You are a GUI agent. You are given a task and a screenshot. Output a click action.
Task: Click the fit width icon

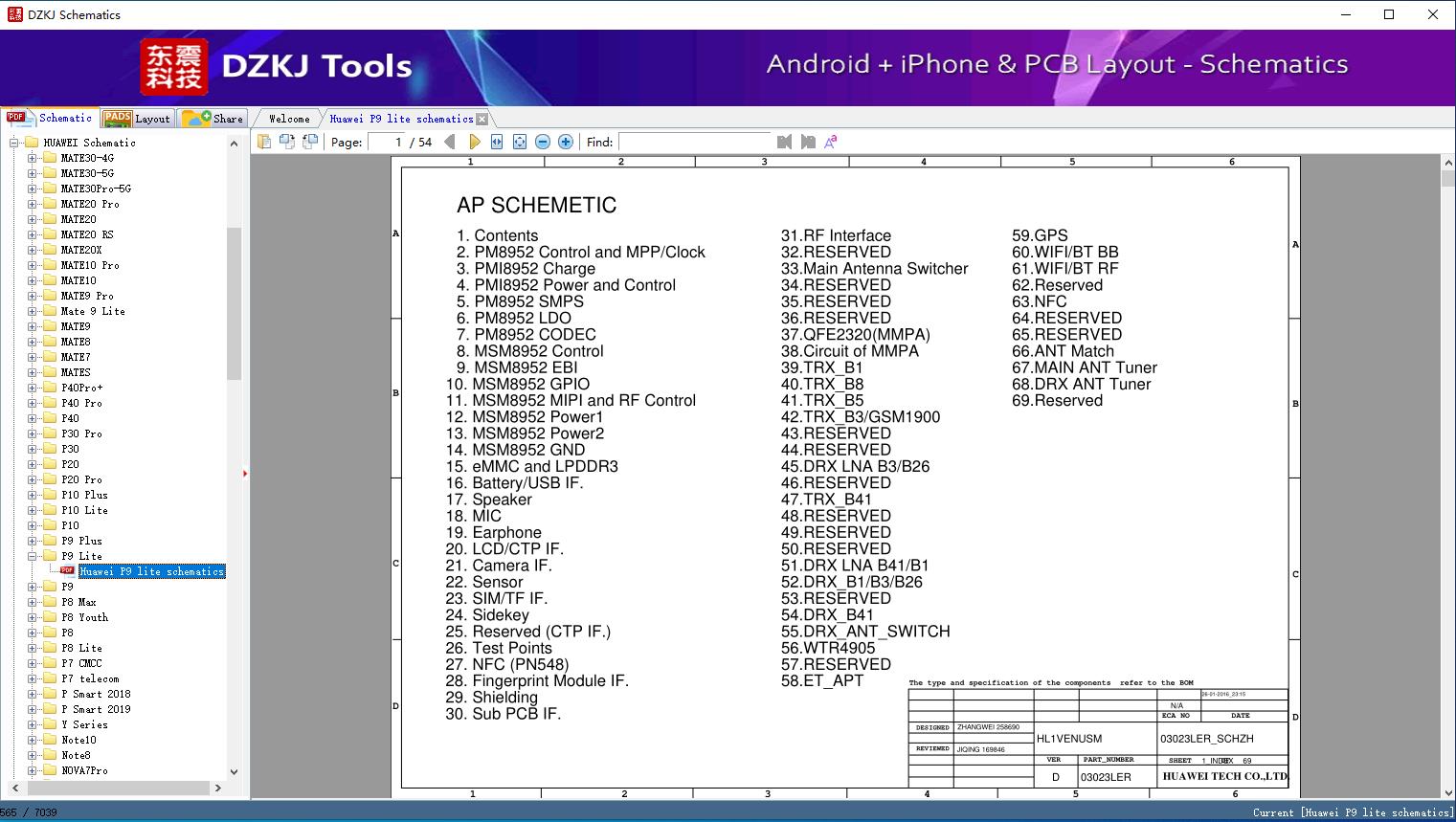(497, 142)
